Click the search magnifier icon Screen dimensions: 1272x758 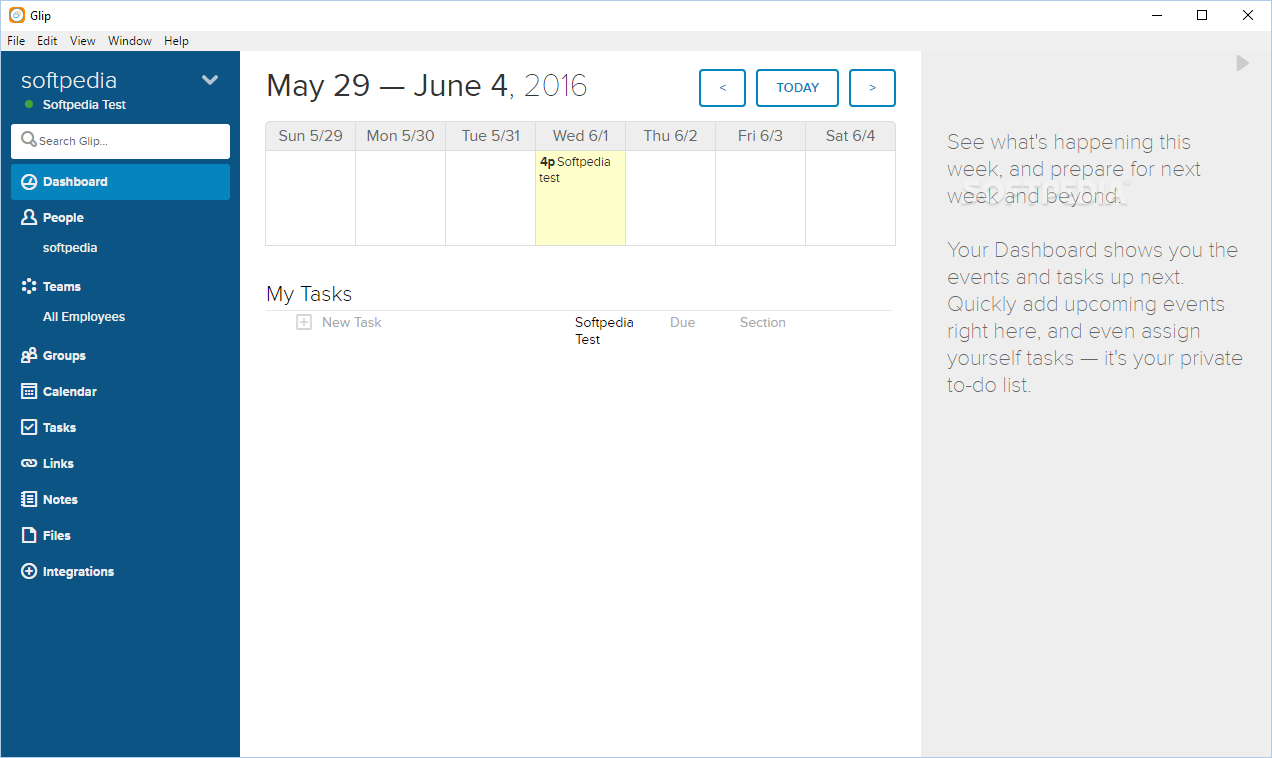pos(29,140)
